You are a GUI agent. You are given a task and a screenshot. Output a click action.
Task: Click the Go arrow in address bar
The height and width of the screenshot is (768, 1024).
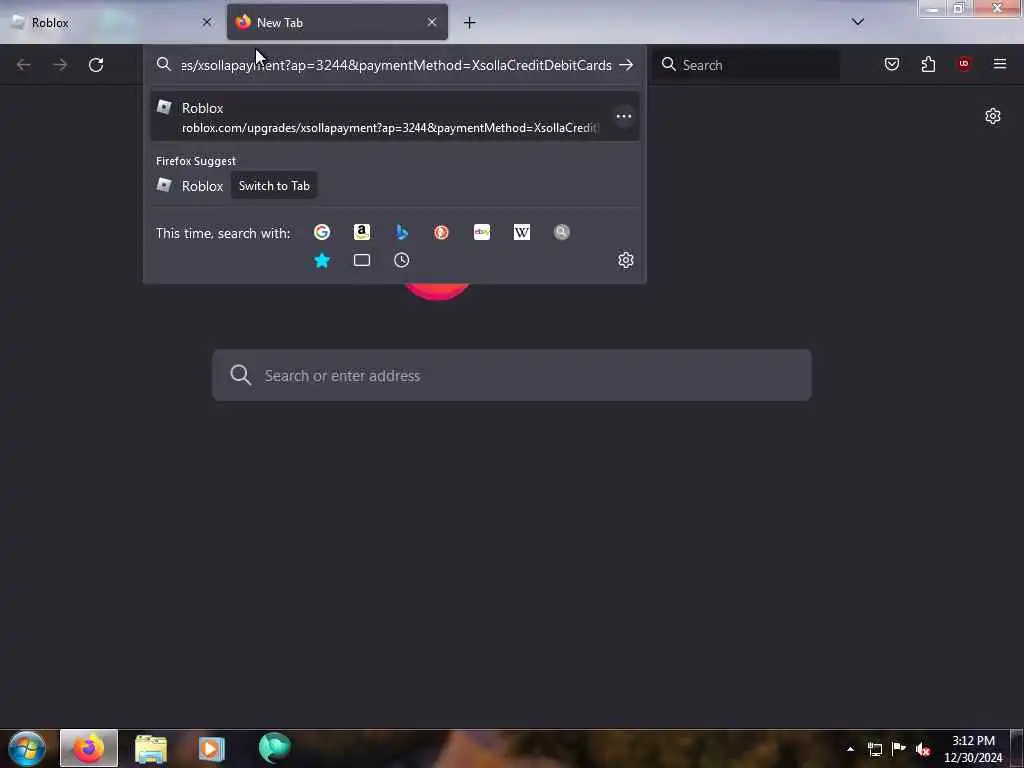(x=626, y=65)
